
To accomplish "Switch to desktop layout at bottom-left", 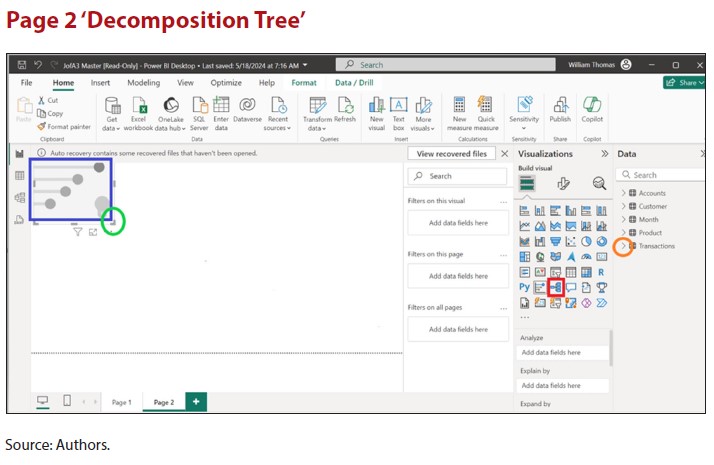I will (43, 401).
